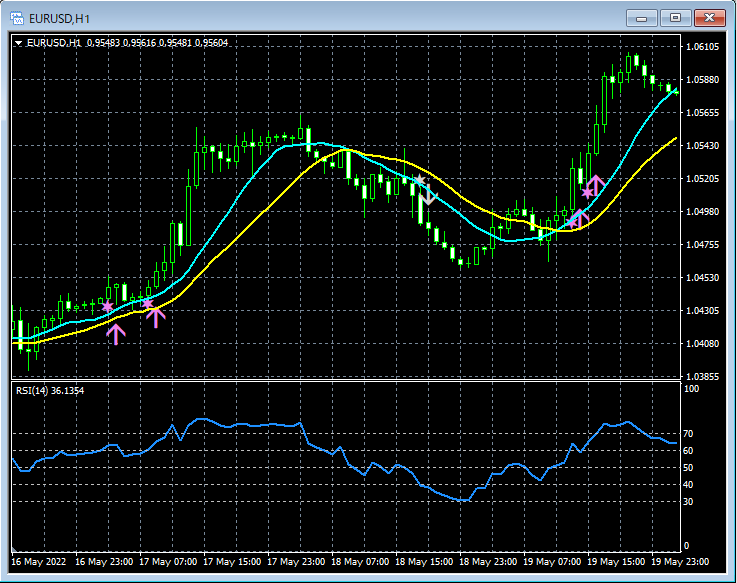The image size is (737, 583).
Task: Click the RSI 30 level label
Action: (688, 502)
